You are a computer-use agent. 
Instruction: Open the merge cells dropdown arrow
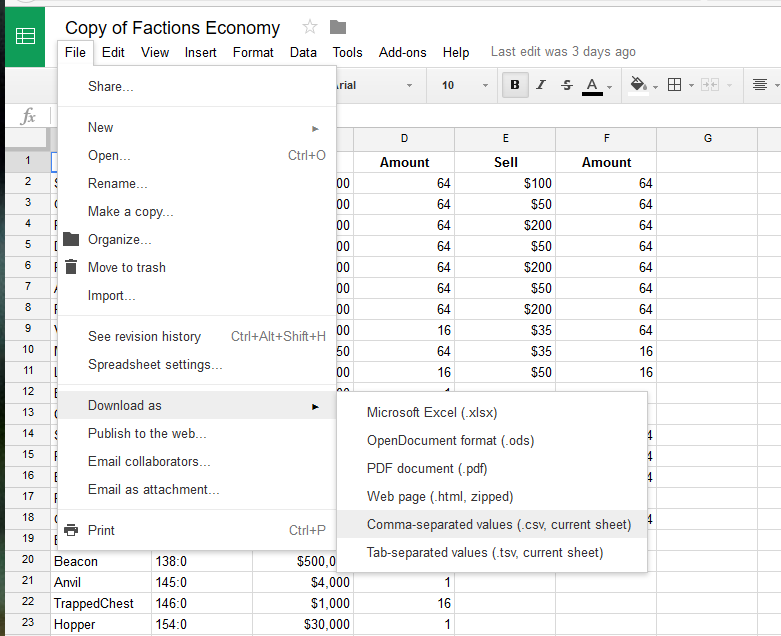[729, 86]
